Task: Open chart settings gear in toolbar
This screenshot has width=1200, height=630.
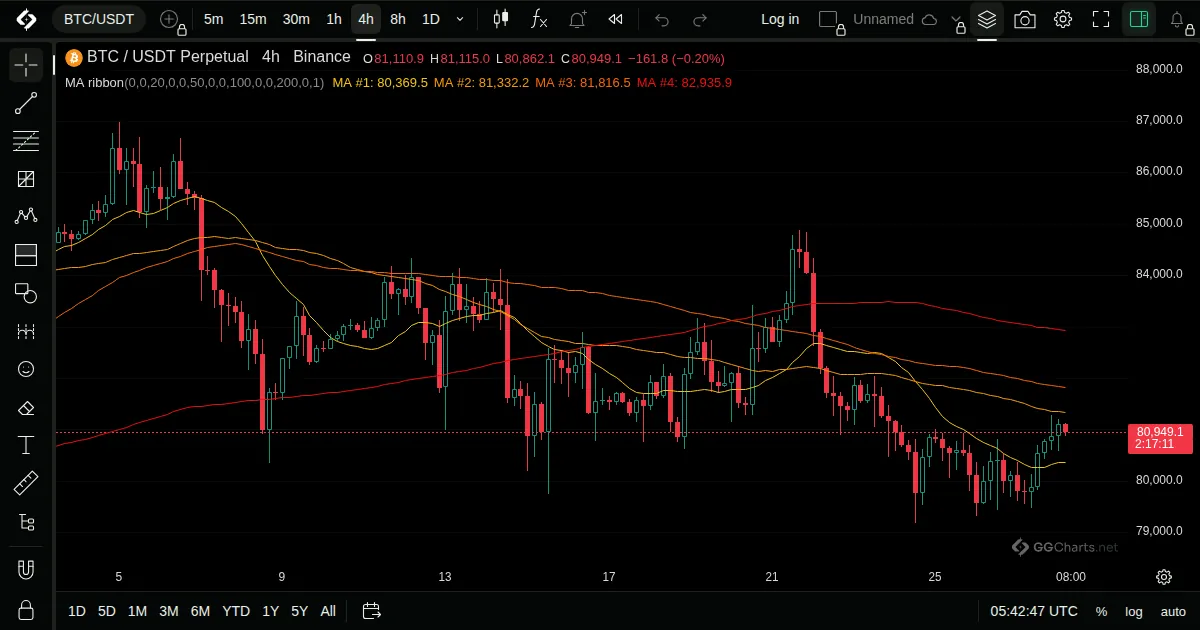Action: [x=1063, y=19]
